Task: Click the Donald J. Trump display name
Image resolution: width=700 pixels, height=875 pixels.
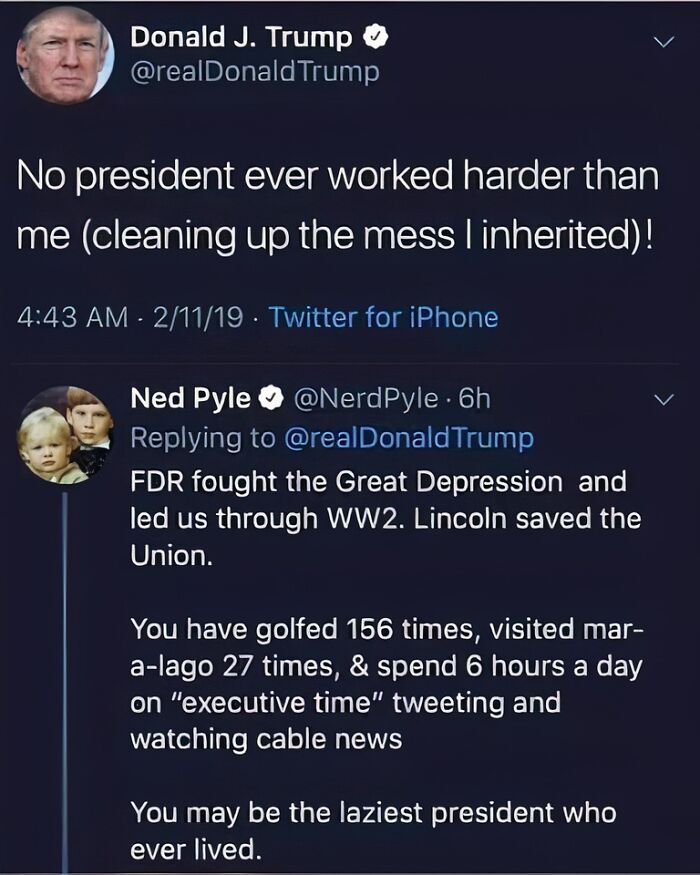Action: point(241,38)
